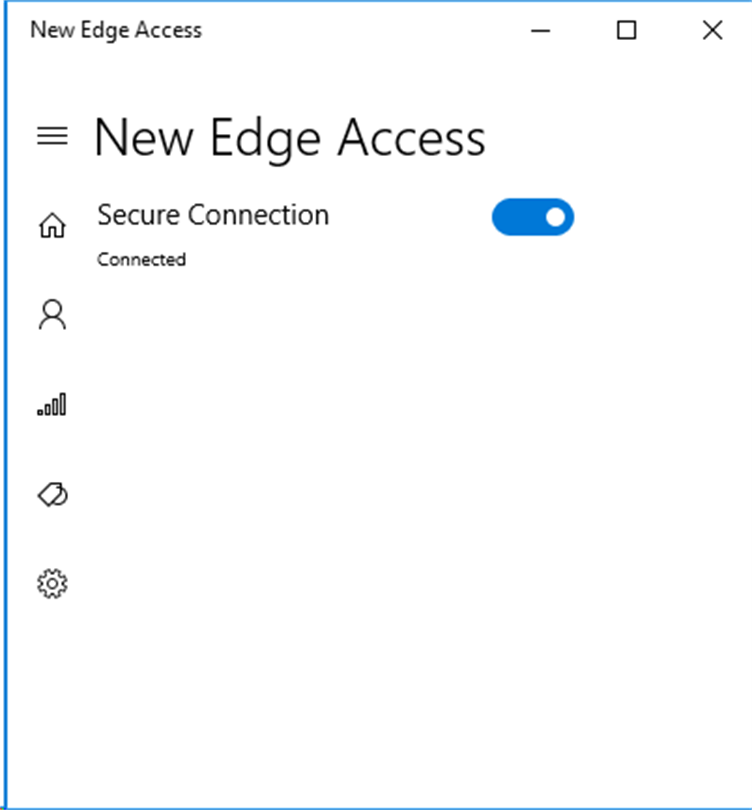Select the tag icon in sidebar
Screen dimensions: 752x810
pyautogui.click(x=52, y=494)
